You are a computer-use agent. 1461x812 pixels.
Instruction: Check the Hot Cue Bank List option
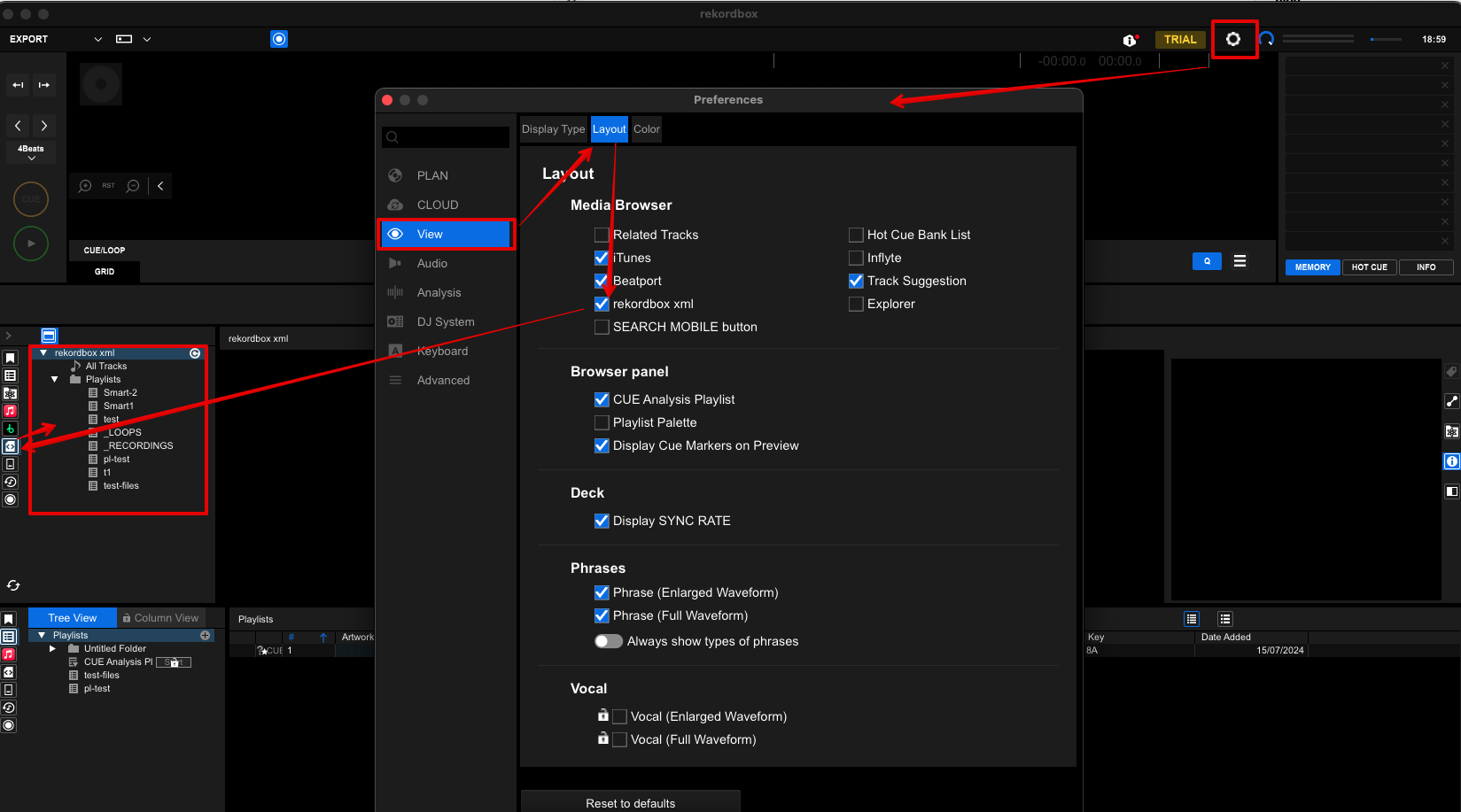856,235
